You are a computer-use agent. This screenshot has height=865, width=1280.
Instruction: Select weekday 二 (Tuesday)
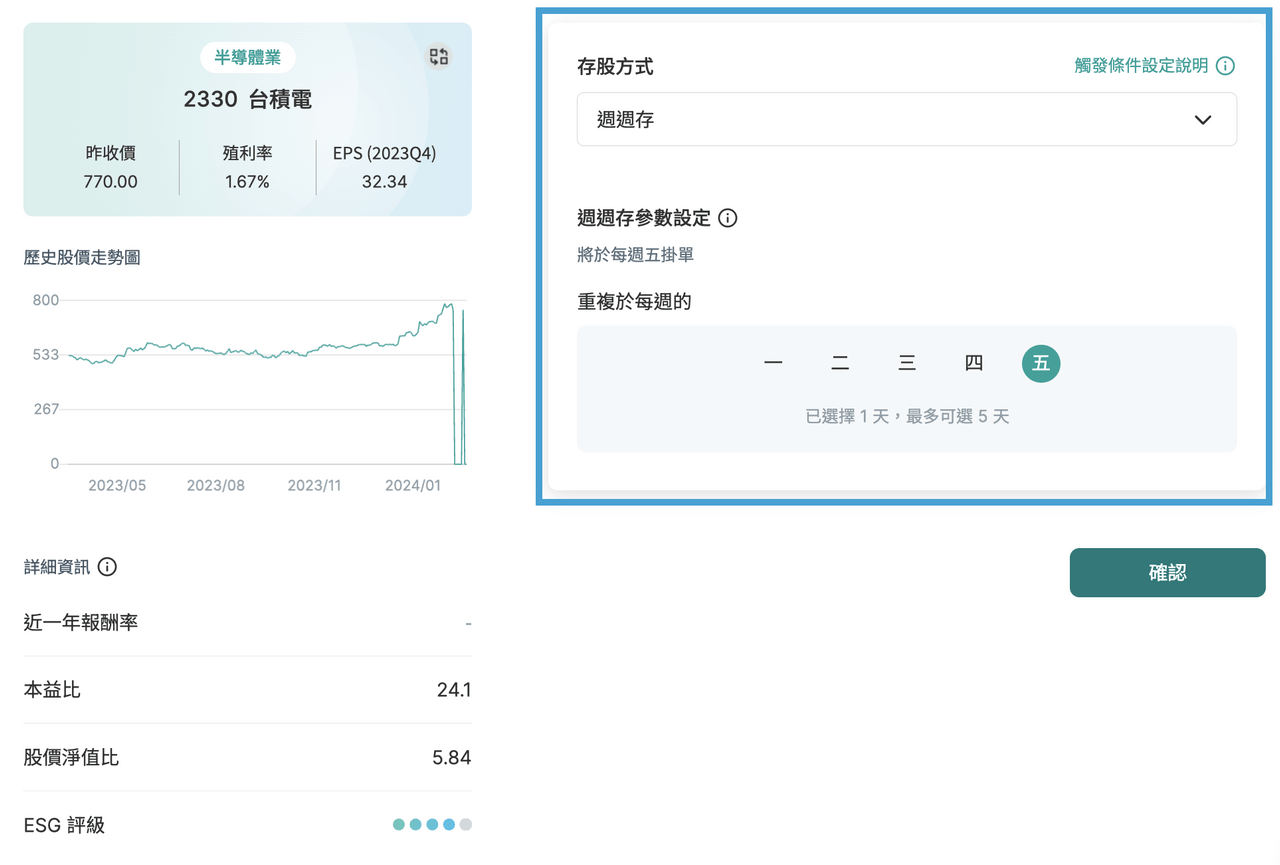point(840,364)
